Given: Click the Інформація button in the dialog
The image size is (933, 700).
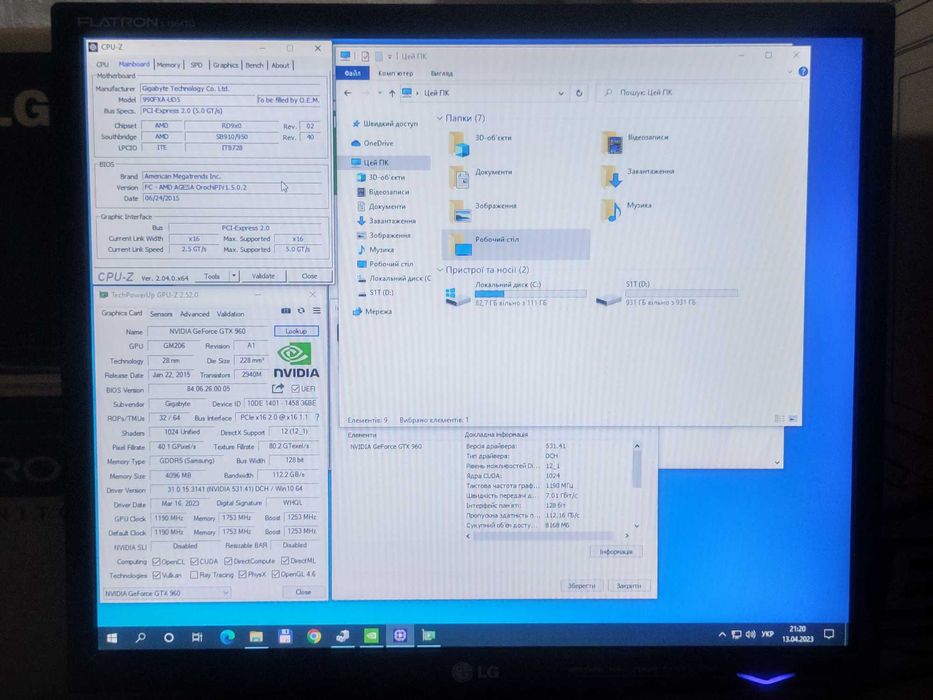Looking at the screenshot, I should click(616, 552).
